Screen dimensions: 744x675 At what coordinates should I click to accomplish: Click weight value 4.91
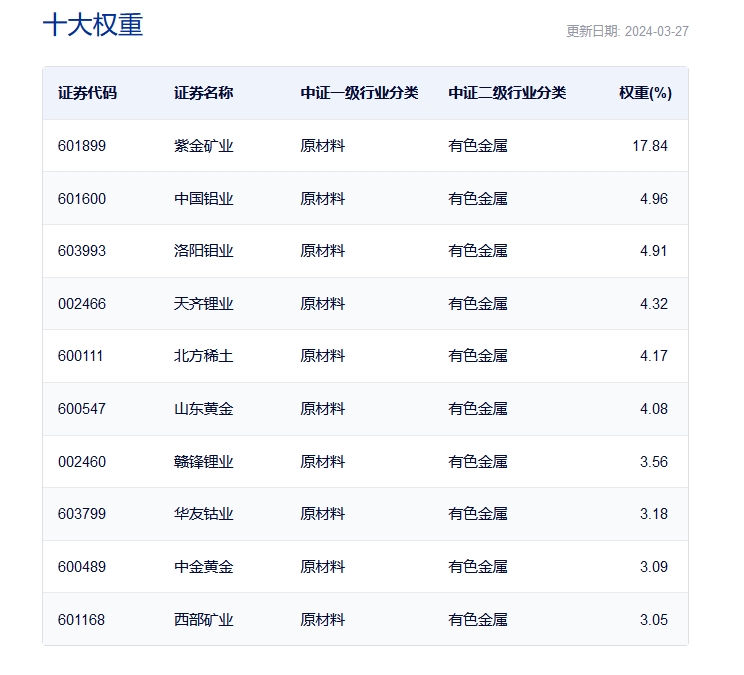coord(654,250)
